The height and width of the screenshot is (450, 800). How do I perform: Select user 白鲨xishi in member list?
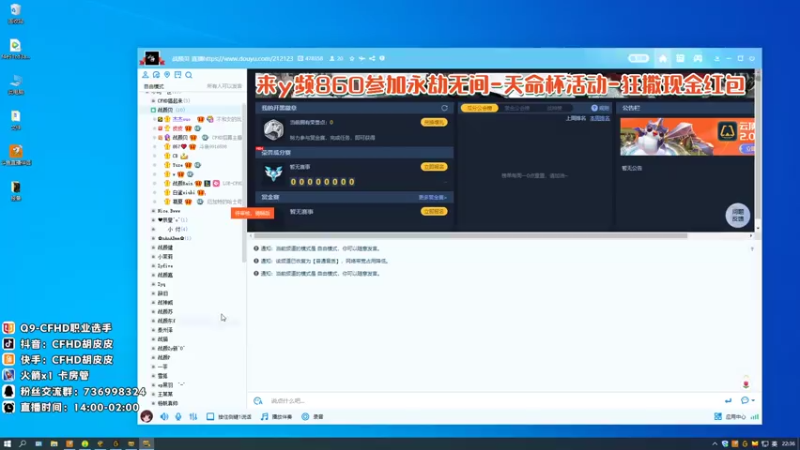(x=184, y=192)
